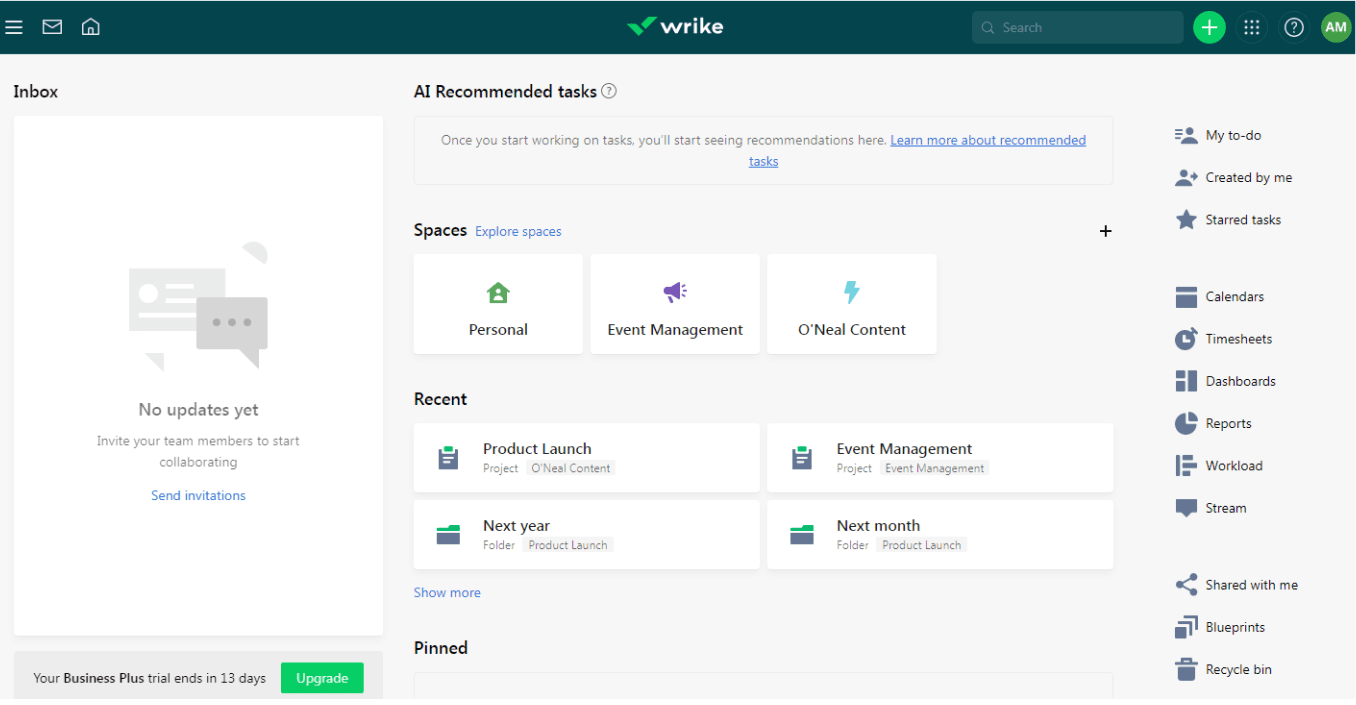Click the Reports pie chart icon
This screenshot has height=705, width=1356.
tap(1186, 424)
